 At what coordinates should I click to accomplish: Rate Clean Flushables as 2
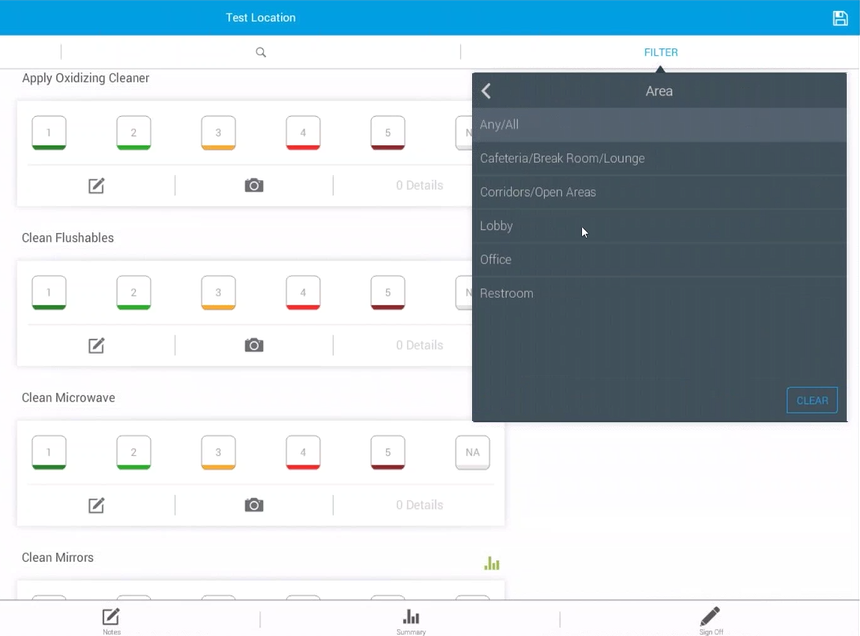pos(134,293)
